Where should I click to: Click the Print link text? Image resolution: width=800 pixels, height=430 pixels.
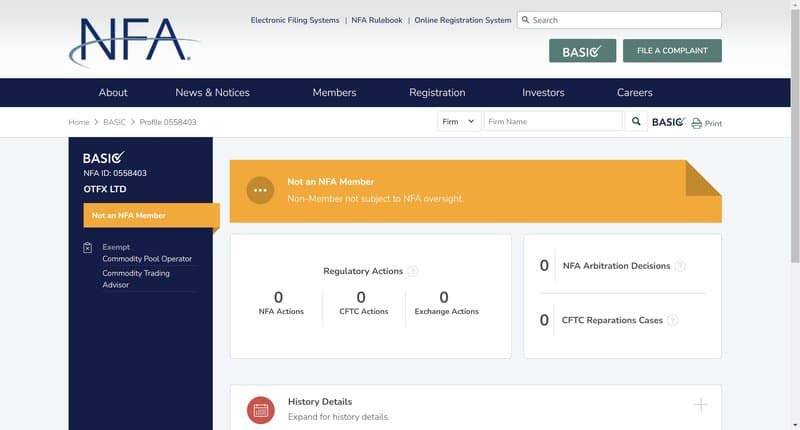pyautogui.click(x=713, y=123)
